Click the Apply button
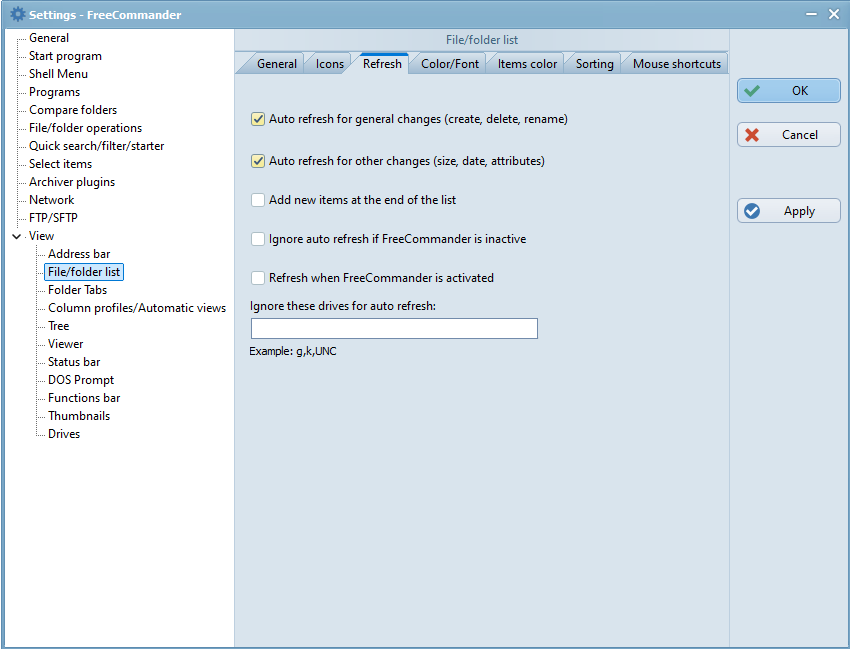The width and height of the screenshot is (850, 649). (x=789, y=210)
